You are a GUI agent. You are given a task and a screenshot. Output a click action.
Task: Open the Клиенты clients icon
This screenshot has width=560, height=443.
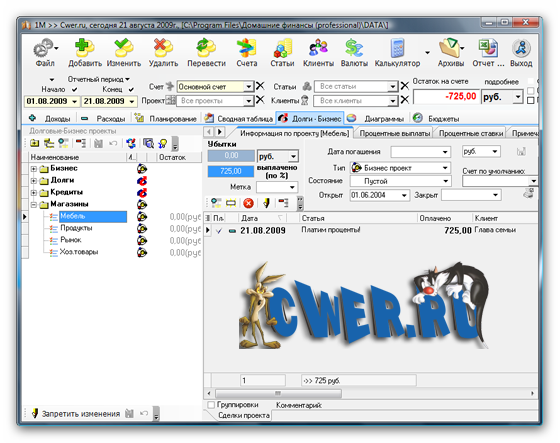click(x=318, y=48)
